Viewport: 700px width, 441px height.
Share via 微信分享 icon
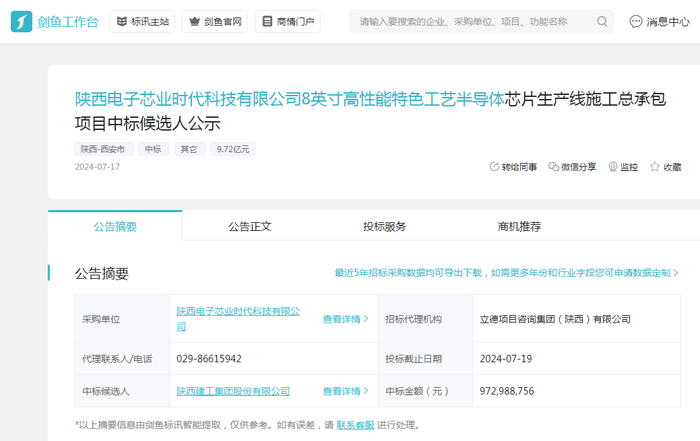tap(554, 167)
